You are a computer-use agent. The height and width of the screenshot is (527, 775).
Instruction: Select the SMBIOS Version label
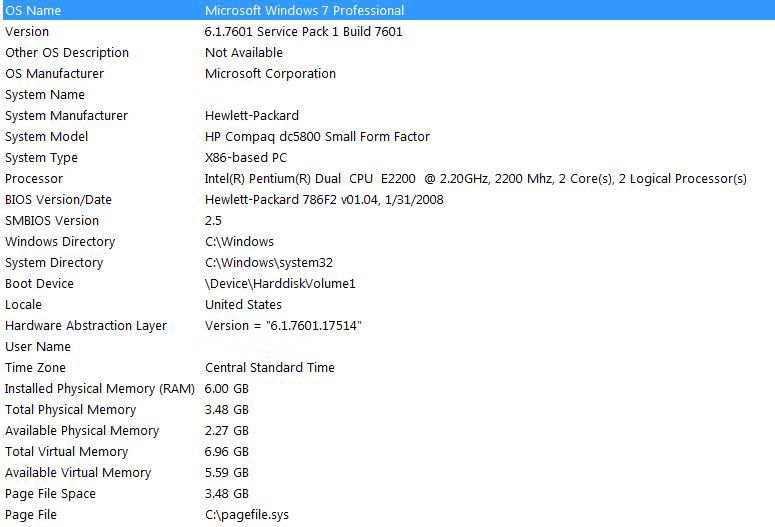coord(52,220)
